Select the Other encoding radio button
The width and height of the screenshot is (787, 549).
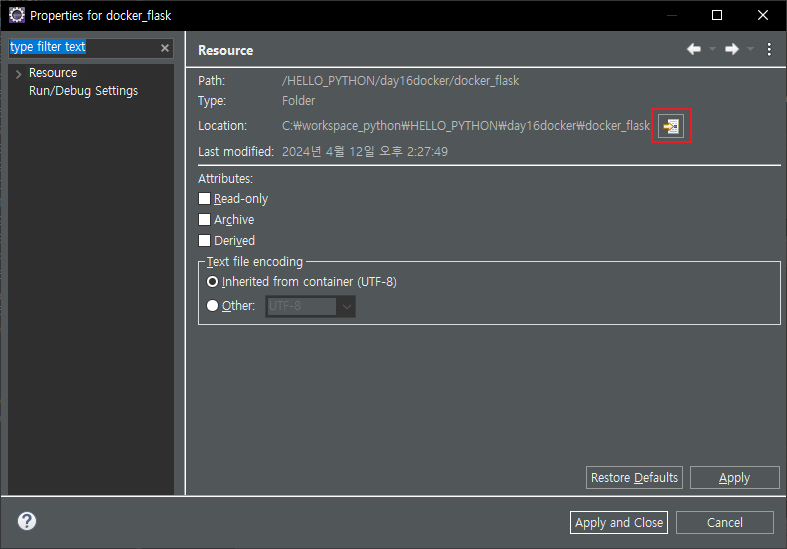click(212, 306)
